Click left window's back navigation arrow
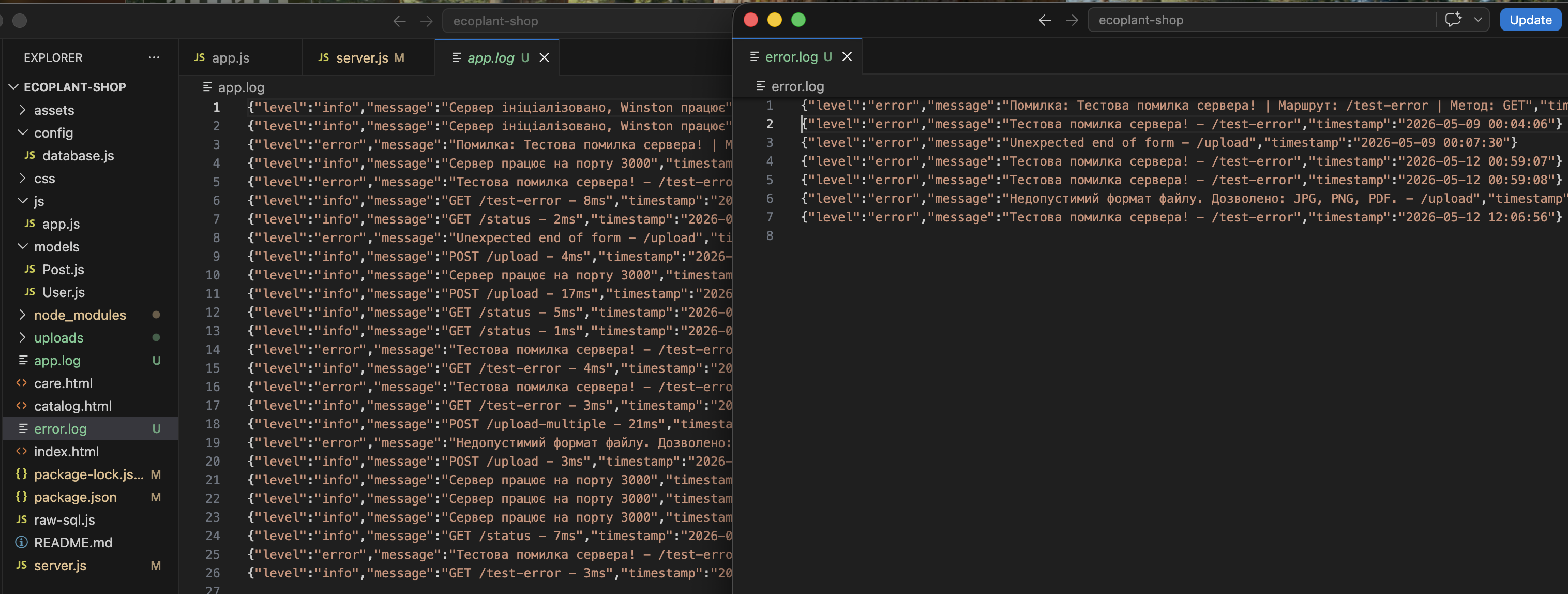Screen dimensions: 1568x594 [x=399, y=21]
